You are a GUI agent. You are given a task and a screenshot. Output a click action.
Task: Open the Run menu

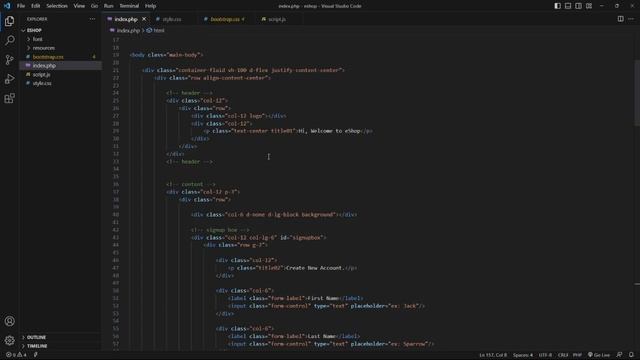[109, 6]
